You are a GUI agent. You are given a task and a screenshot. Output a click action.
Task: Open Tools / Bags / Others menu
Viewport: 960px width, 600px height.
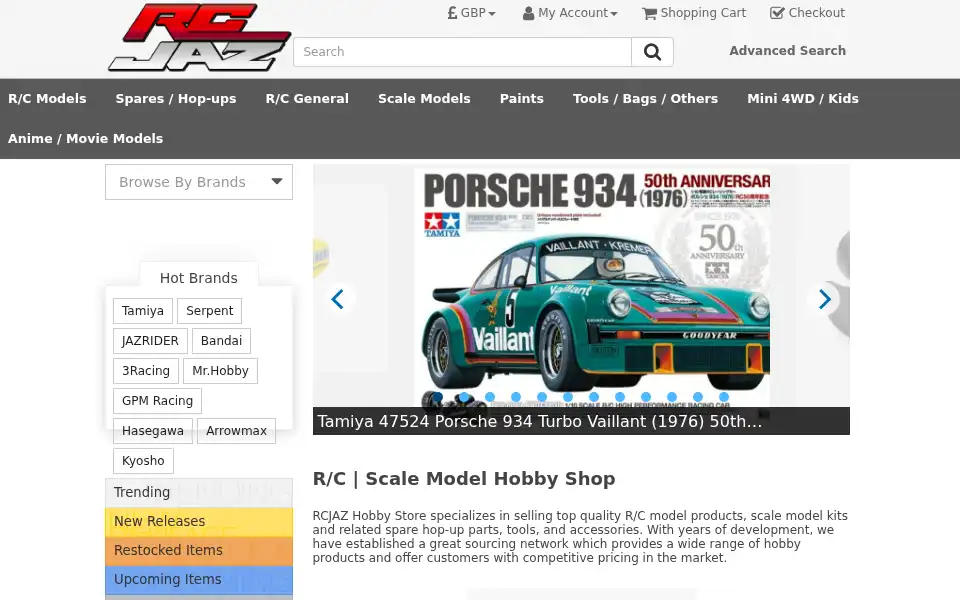click(x=645, y=99)
